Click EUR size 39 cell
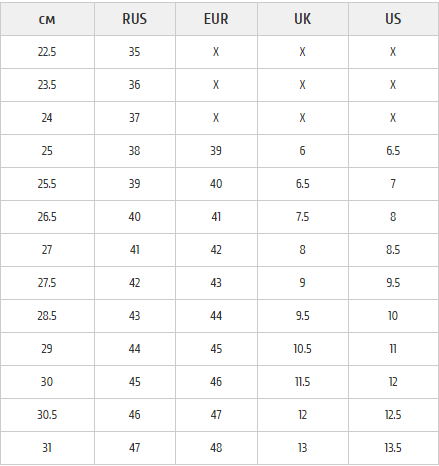439x466 pixels. 216,151
